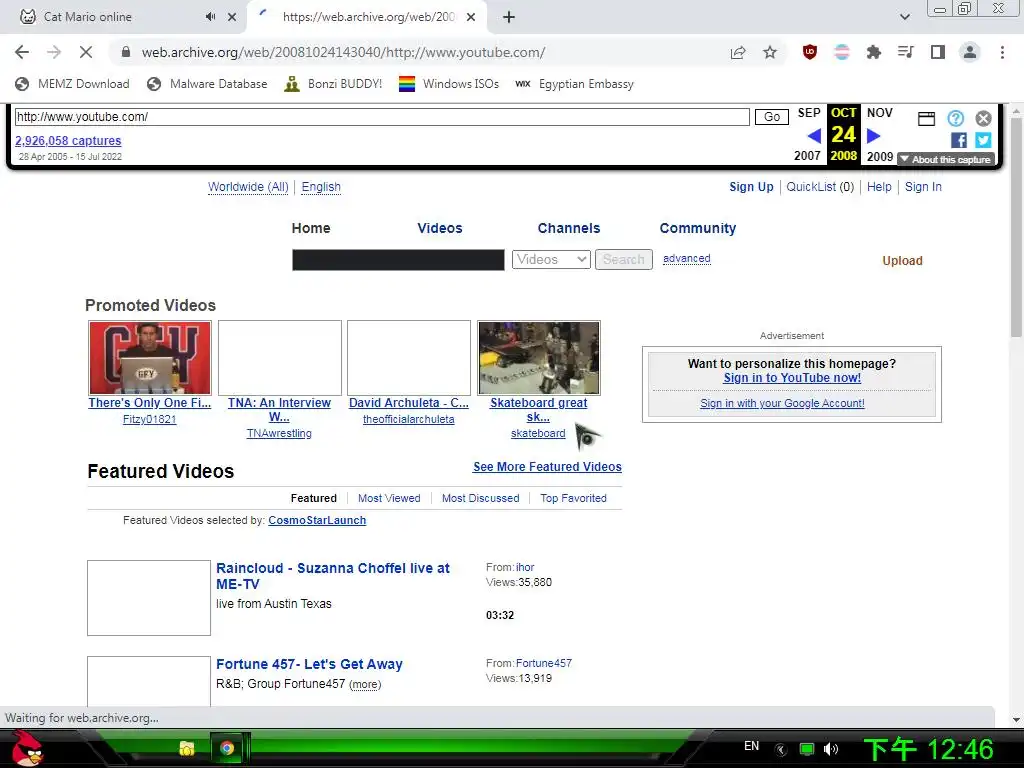The height and width of the screenshot is (768, 1024).
Task: Open the Chrome profile avatar
Action: [970, 52]
